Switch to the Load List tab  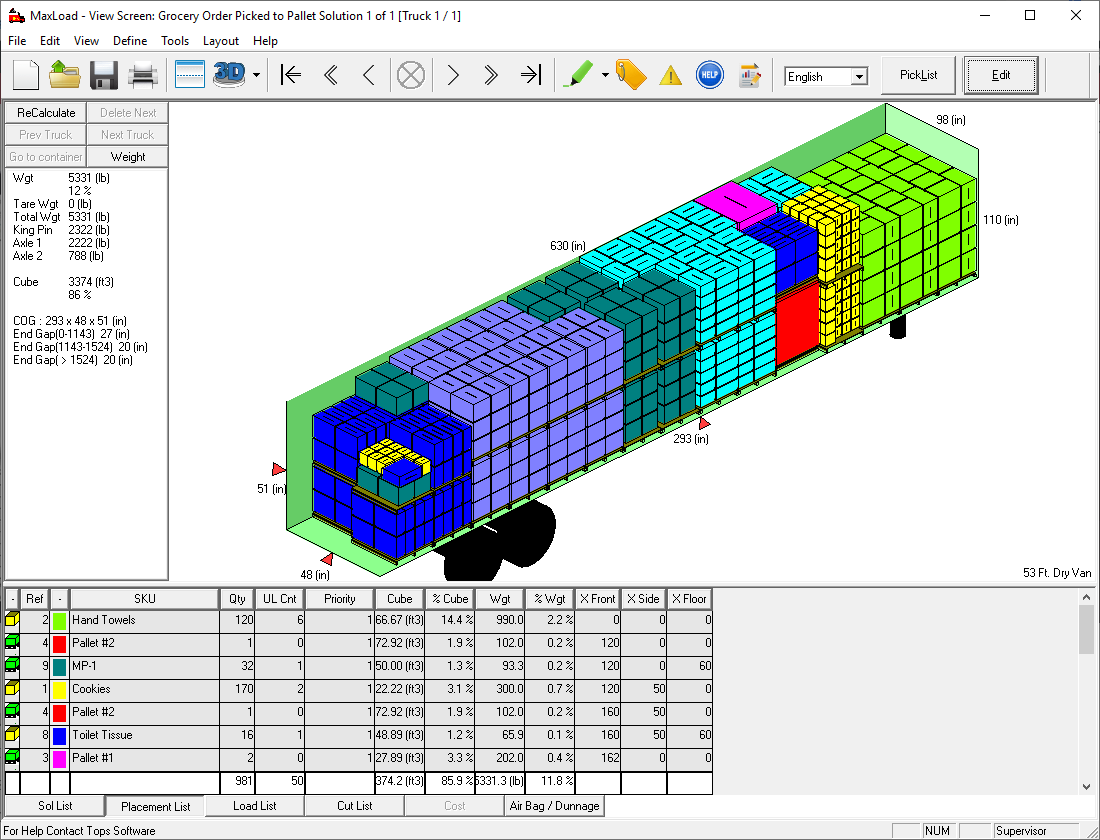click(254, 806)
